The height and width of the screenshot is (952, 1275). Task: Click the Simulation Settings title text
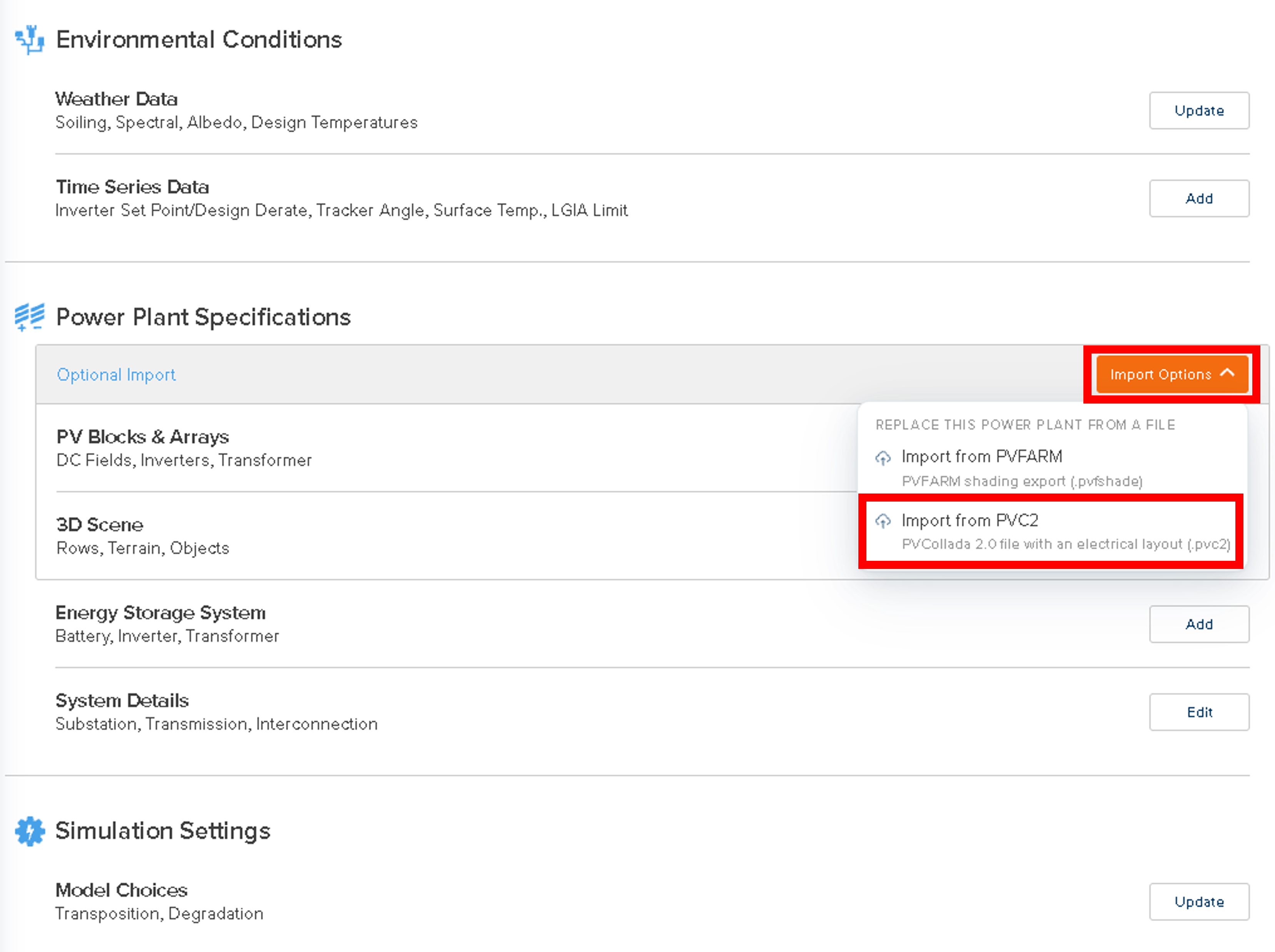tap(163, 831)
